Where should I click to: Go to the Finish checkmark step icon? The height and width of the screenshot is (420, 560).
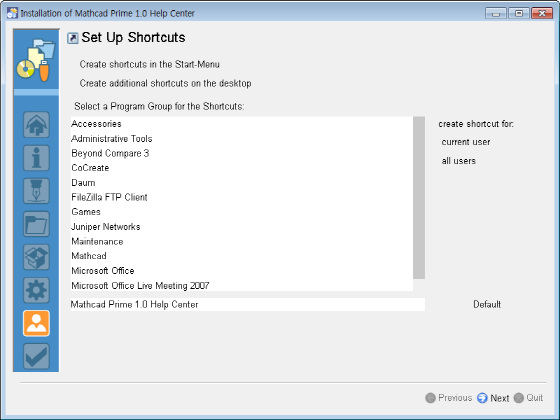[x=36, y=356]
